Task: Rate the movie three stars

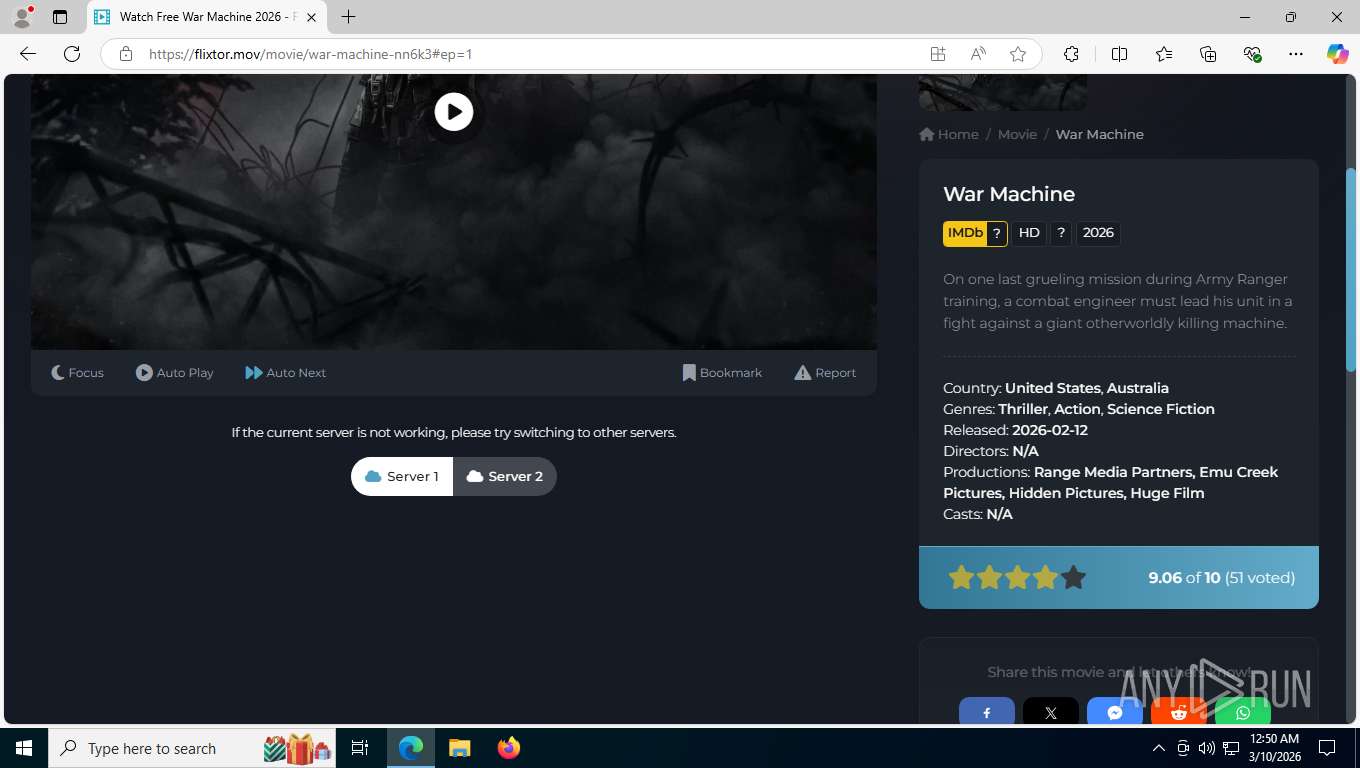Action: coord(1017,577)
